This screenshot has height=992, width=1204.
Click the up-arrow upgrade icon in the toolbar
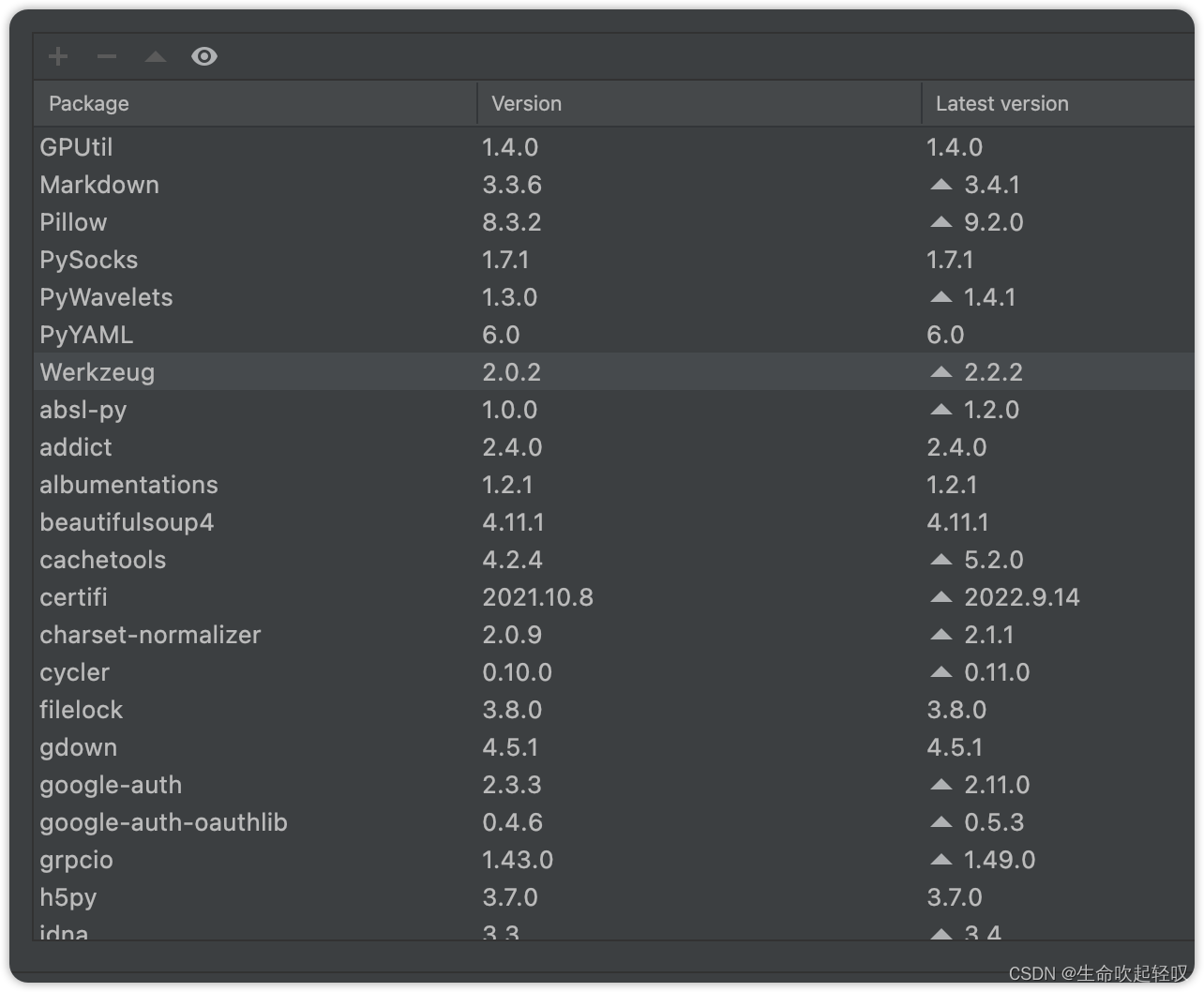click(156, 56)
